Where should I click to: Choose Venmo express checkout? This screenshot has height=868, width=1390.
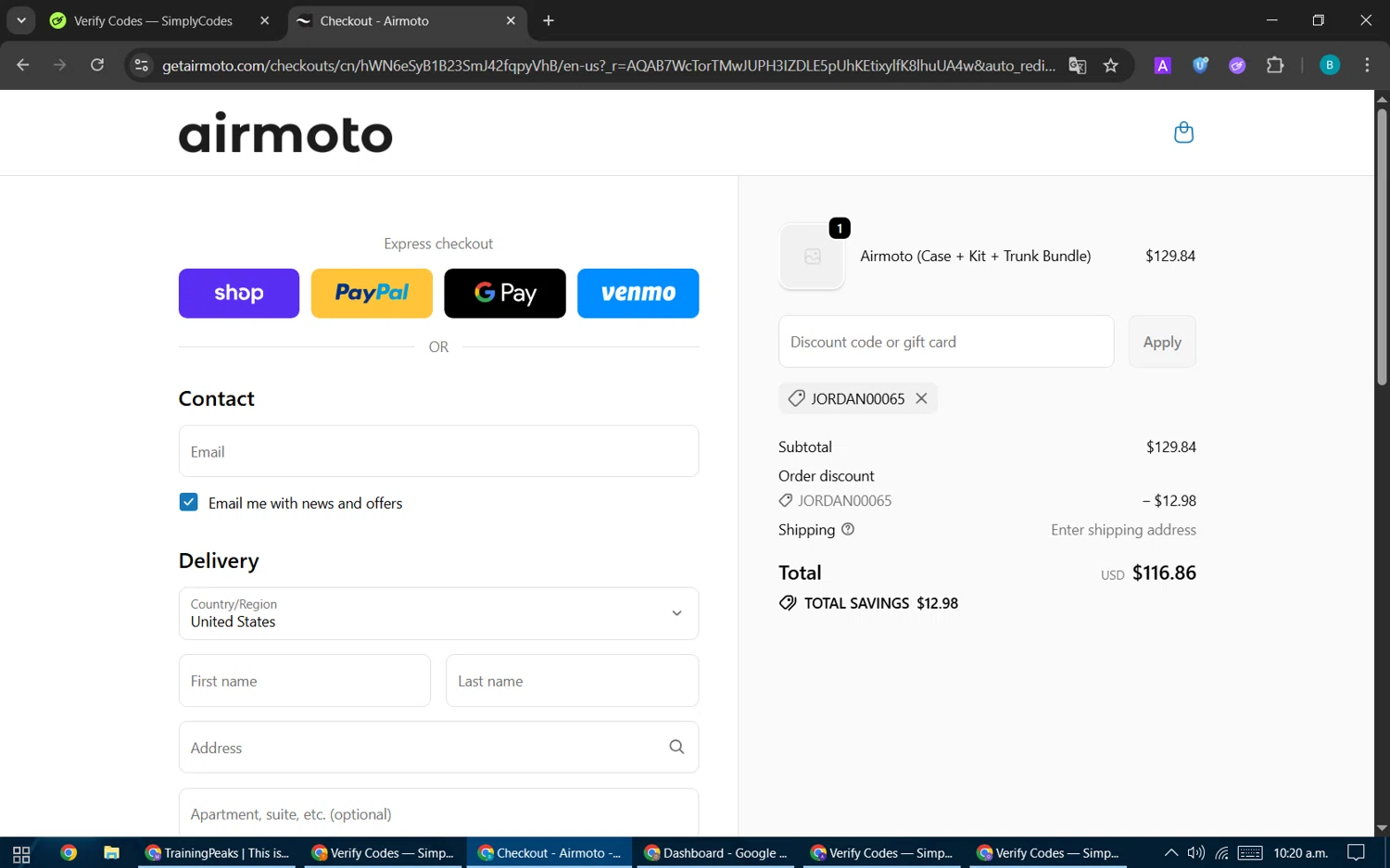[638, 293]
